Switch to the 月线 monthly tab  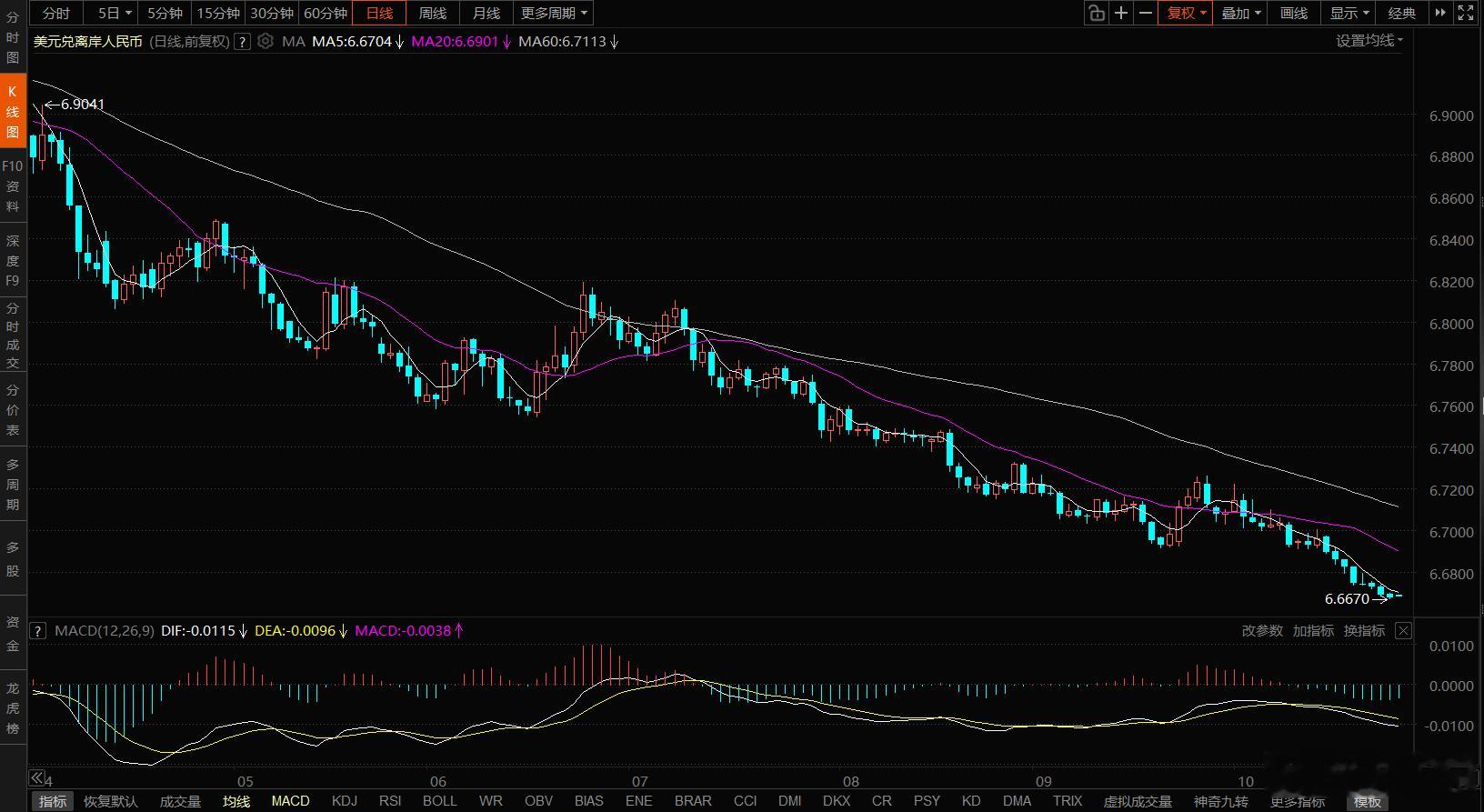[486, 13]
